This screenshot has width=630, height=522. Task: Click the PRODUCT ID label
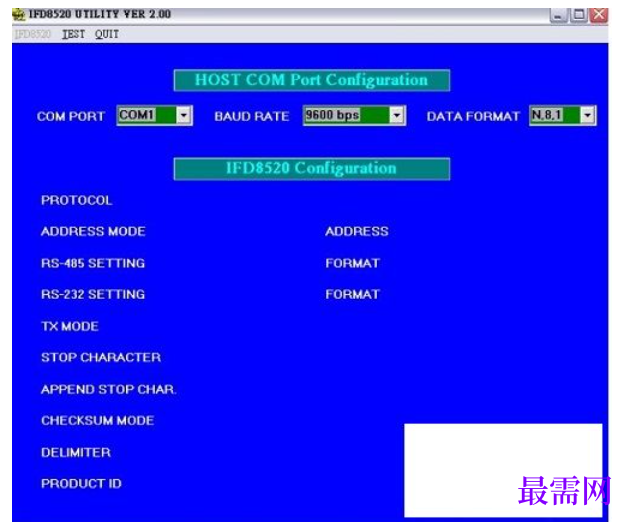[81, 483]
